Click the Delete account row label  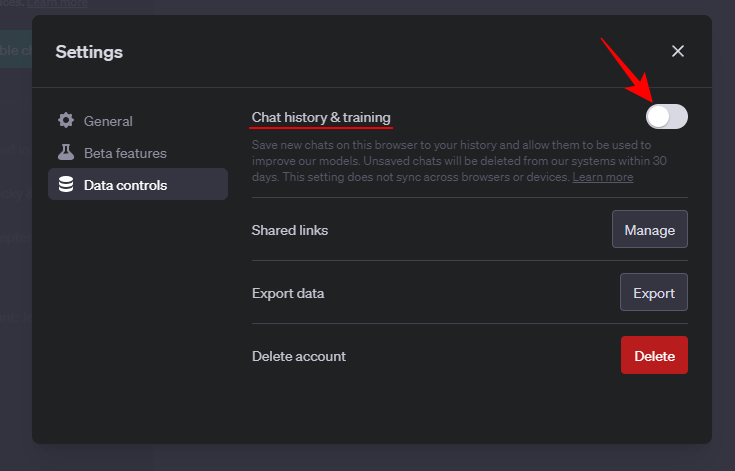coord(299,356)
